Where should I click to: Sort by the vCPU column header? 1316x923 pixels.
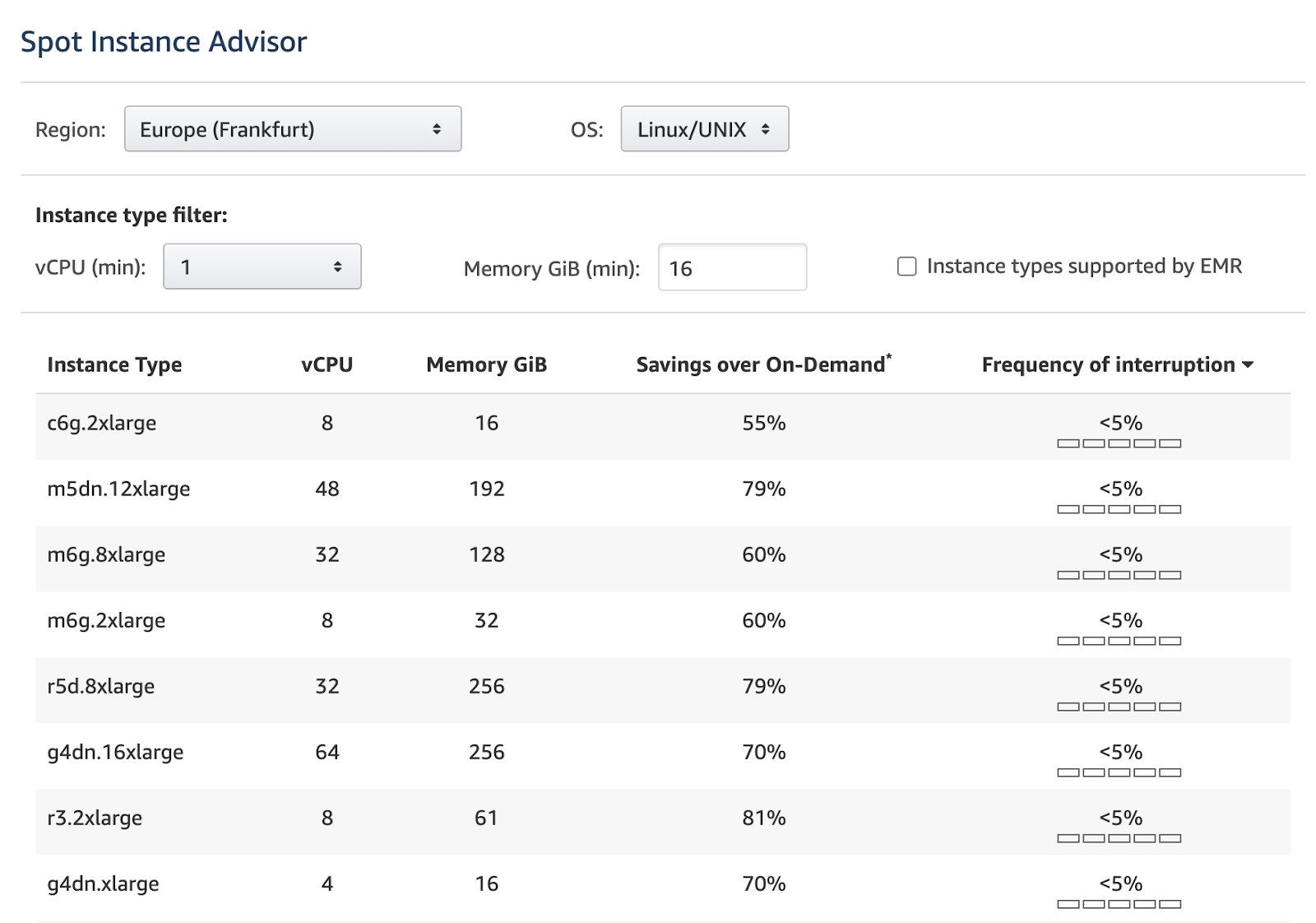[327, 365]
